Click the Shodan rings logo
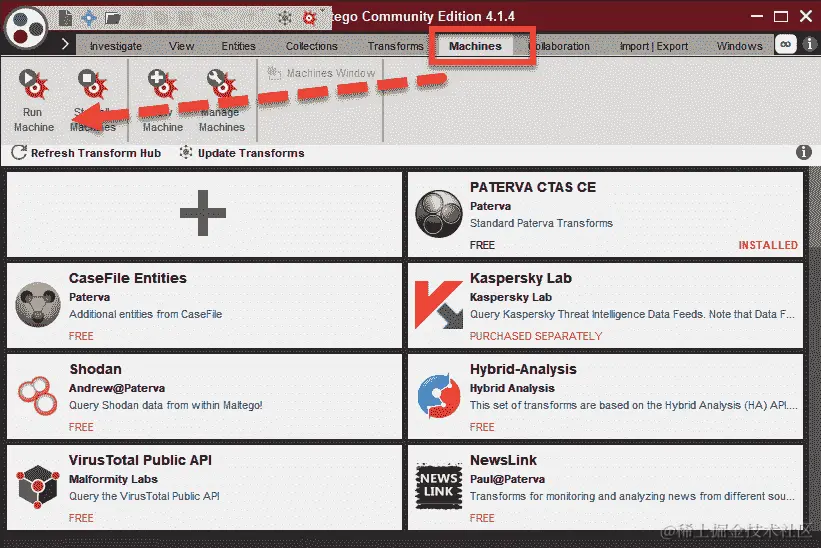Viewport: 821px width, 548px height. tap(38, 396)
